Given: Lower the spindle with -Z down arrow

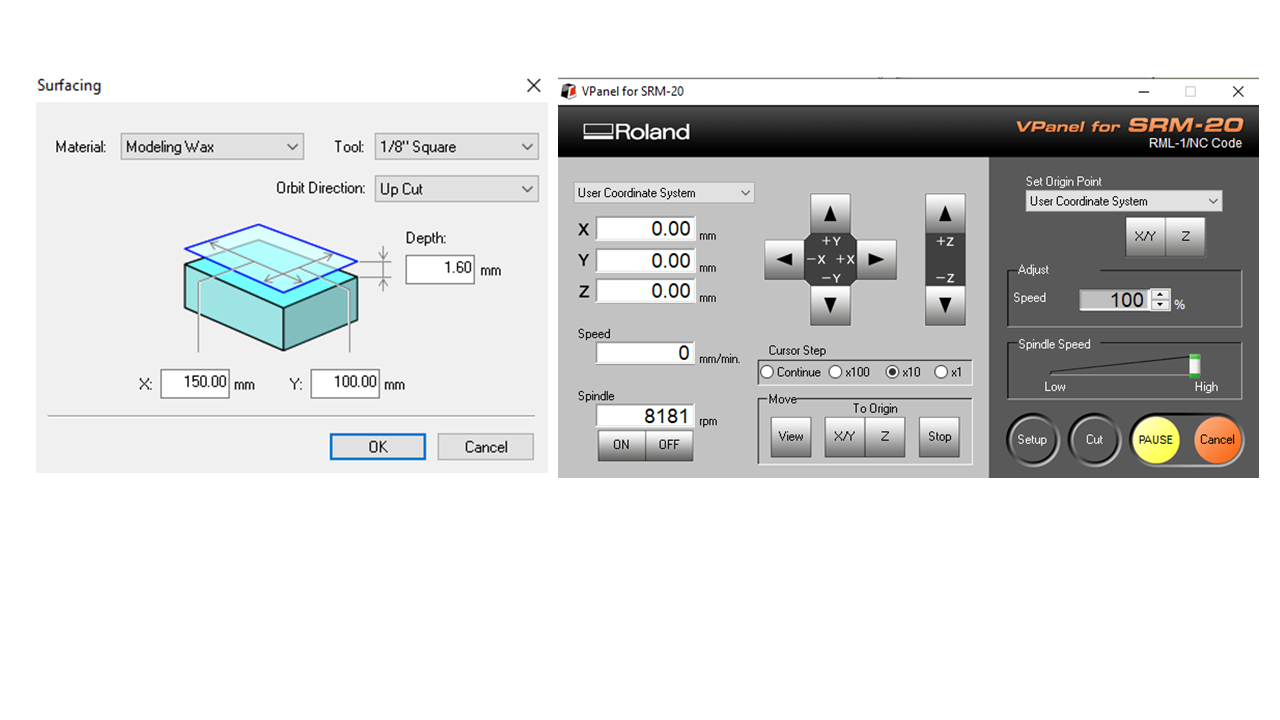Looking at the screenshot, I should [945, 305].
